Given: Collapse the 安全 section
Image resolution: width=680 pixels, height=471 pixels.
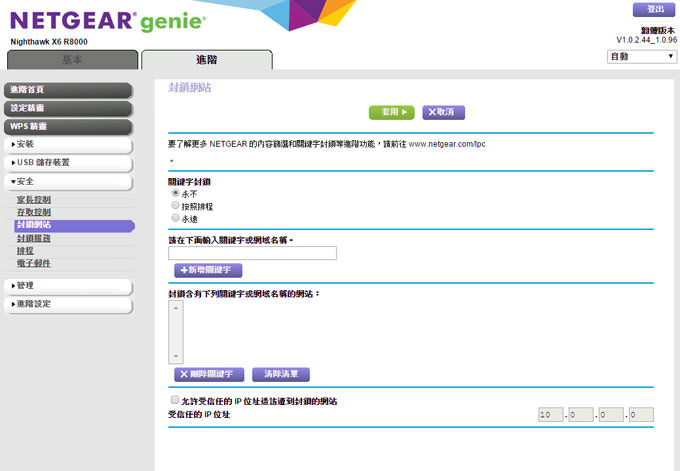Looking at the screenshot, I should coord(68,182).
